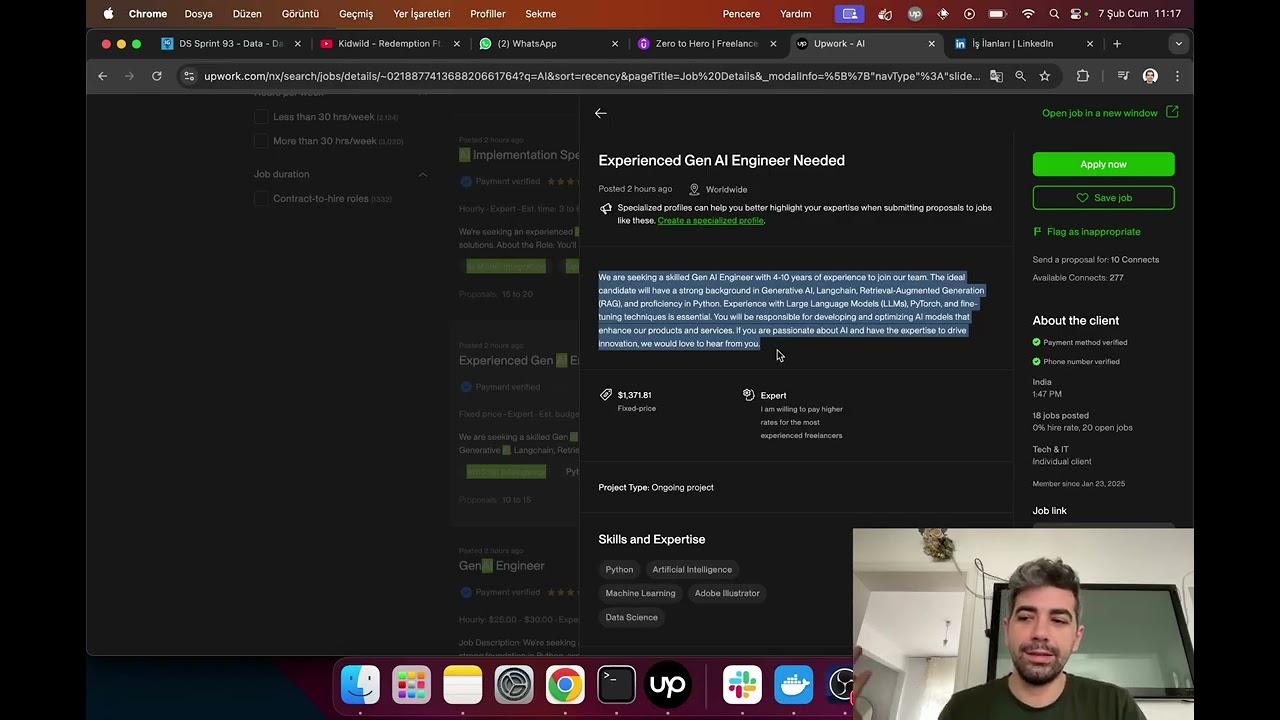Viewport: 1280px width, 720px height.
Task: Open the Dosya menu
Action: point(198,14)
